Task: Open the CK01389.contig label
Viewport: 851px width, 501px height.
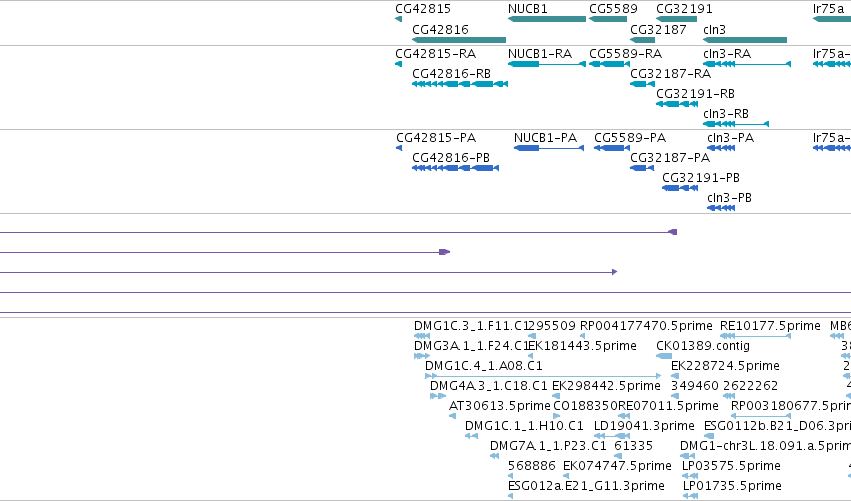Action: point(703,346)
